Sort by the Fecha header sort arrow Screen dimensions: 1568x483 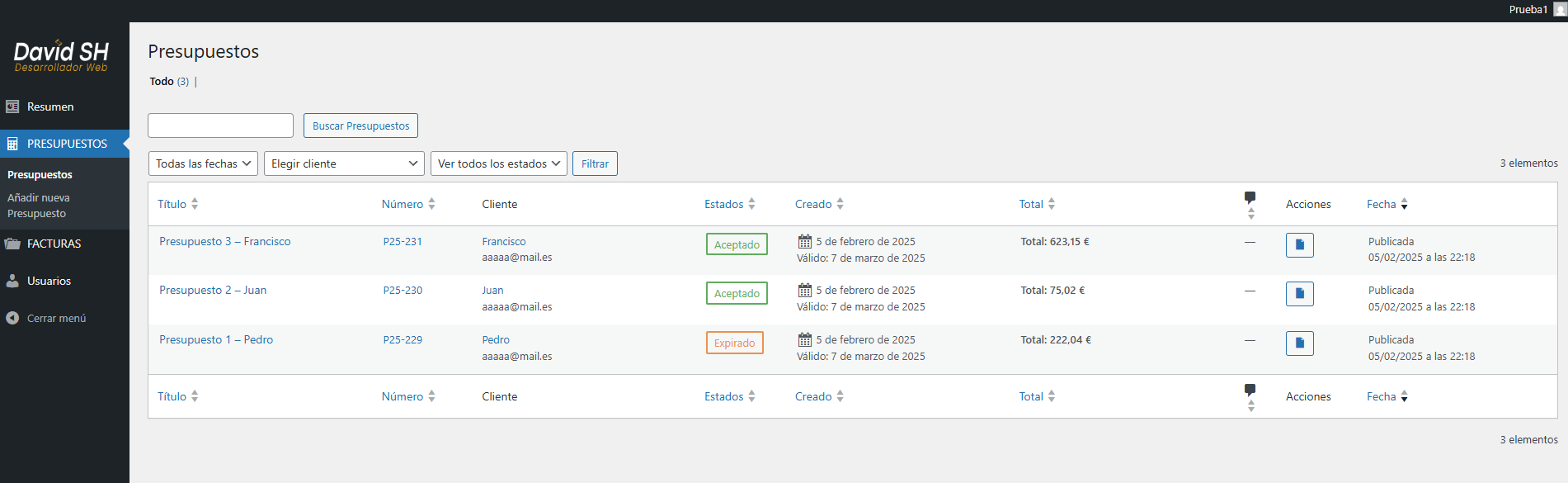click(1404, 204)
